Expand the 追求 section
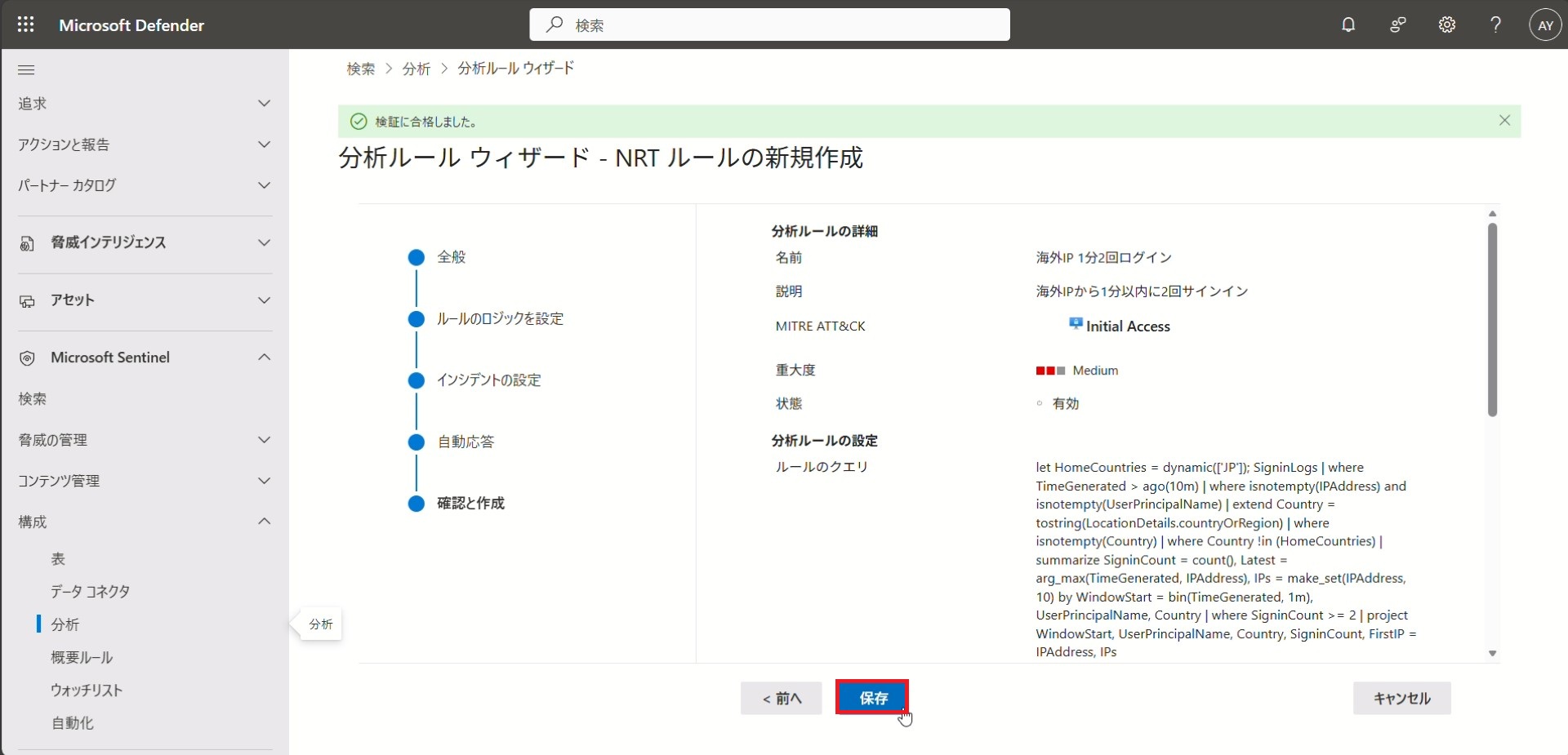 pyautogui.click(x=264, y=104)
